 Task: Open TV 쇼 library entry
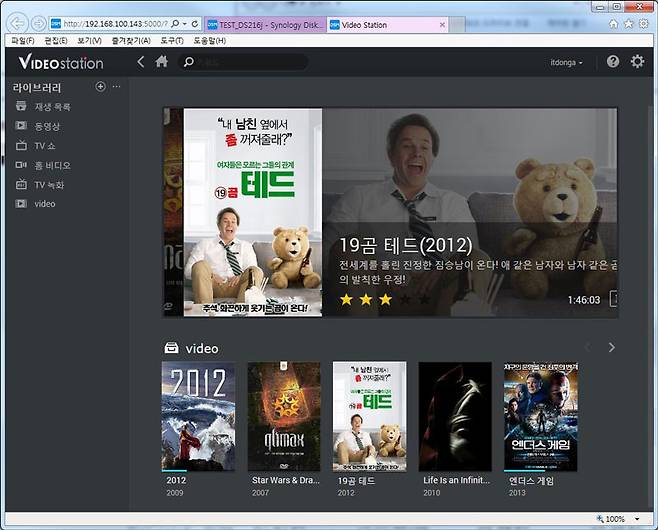[44, 146]
